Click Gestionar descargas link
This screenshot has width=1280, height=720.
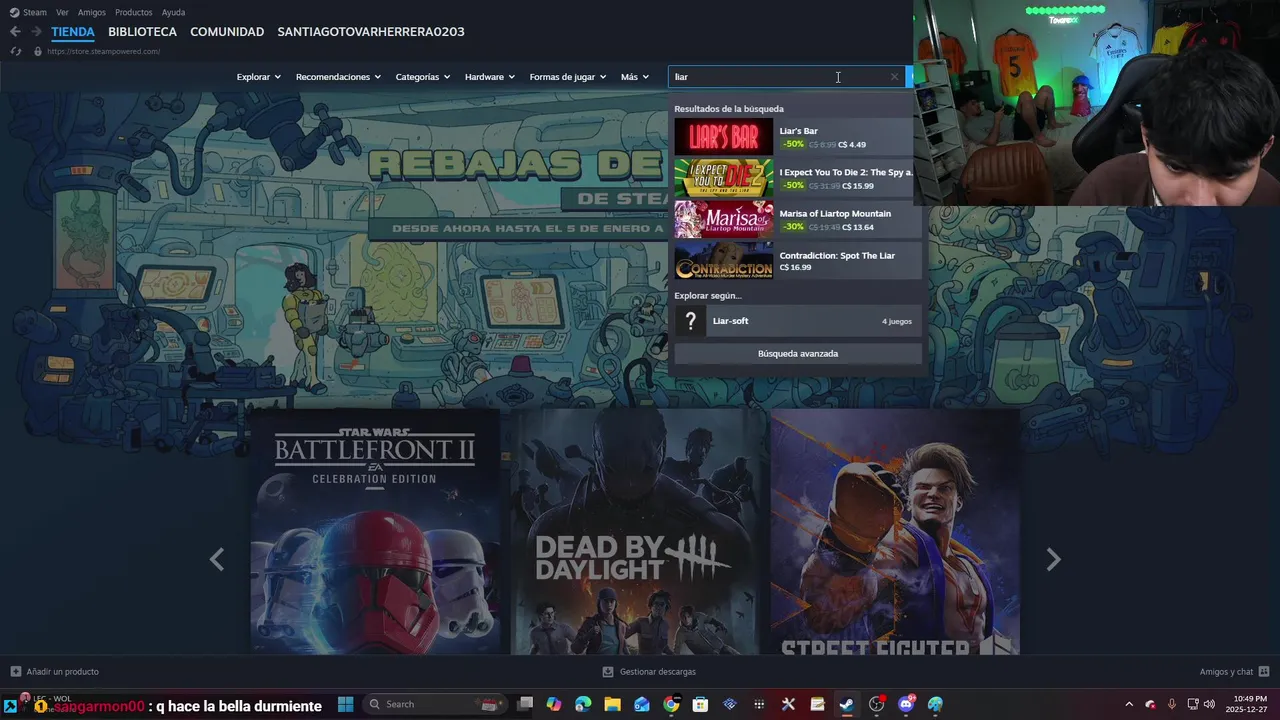point(657,672)
